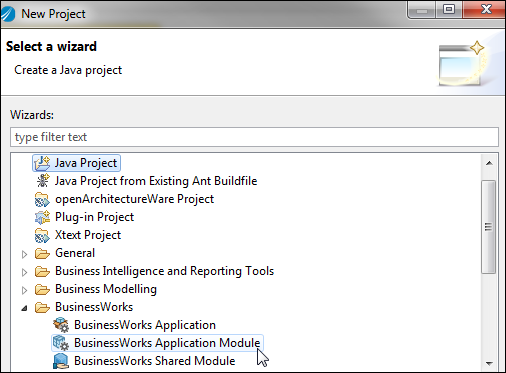Click the scroll down arrow of list
Image resolution: width=506 pixels, height=373 pixels.
pos(489,363)
